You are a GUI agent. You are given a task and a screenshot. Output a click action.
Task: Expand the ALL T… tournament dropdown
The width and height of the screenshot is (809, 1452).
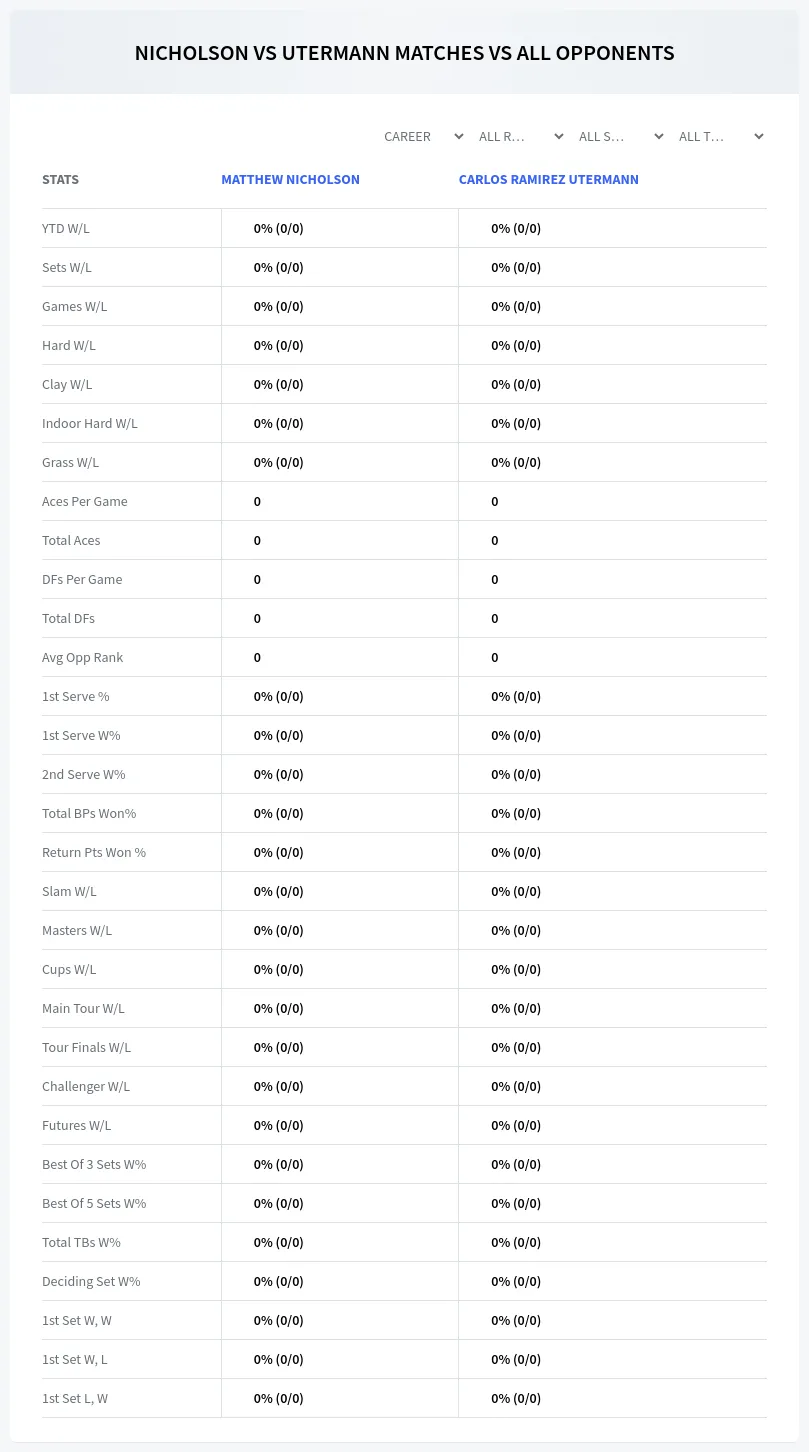click(720, 136)
